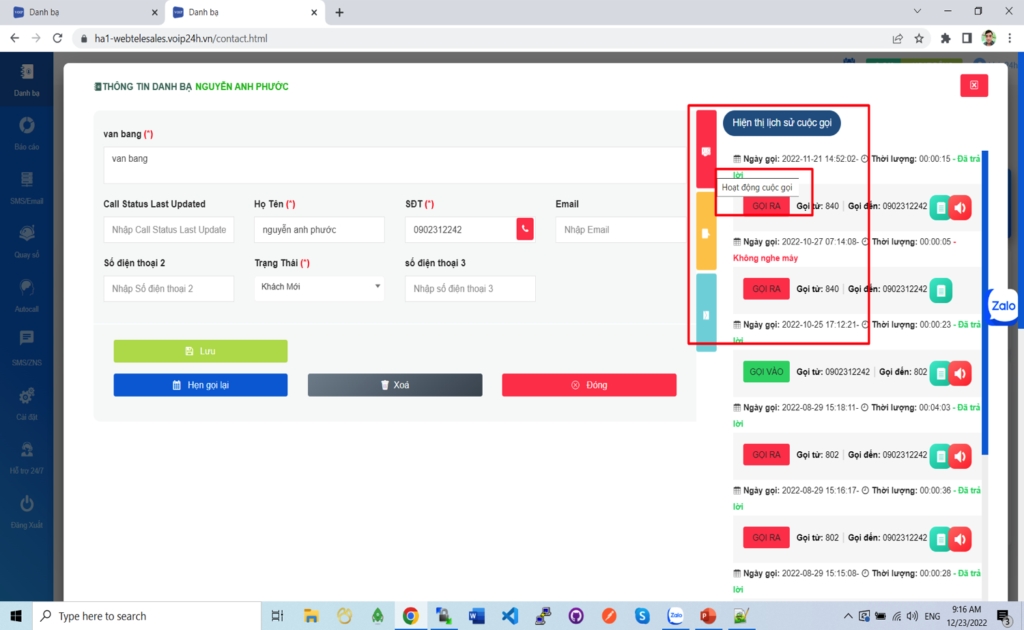The image size is (1024, 630).
Task: Focus the Email input field
Action: [x=620, y=229]
